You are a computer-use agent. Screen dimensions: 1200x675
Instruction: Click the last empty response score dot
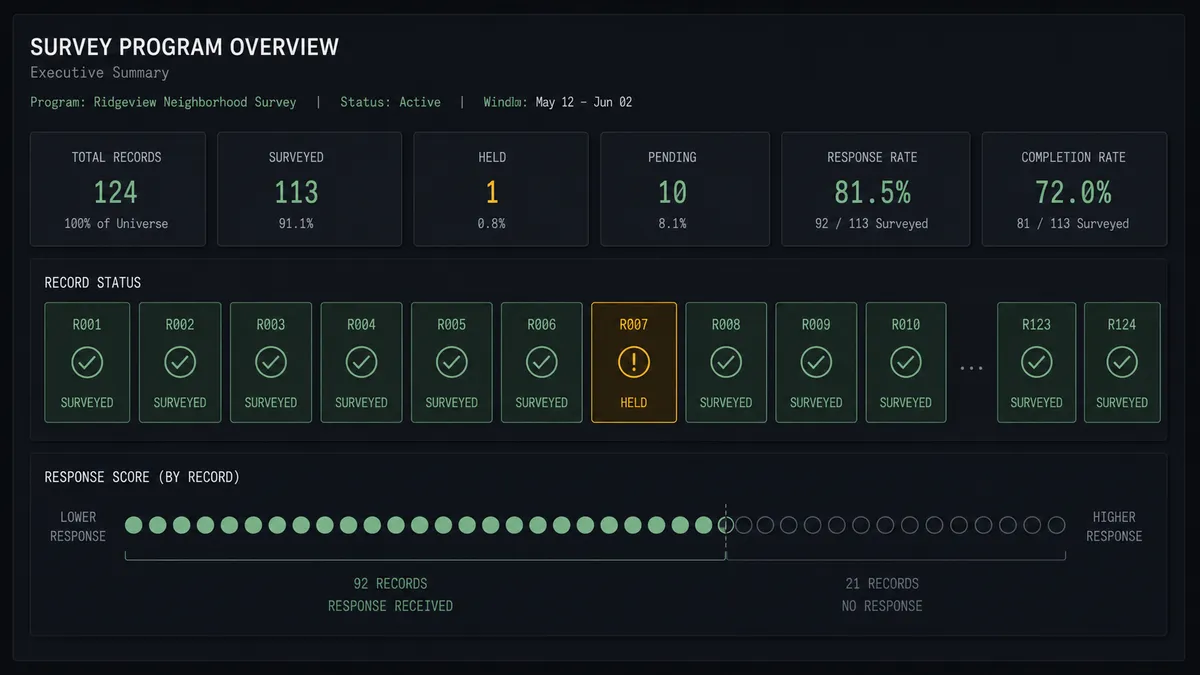(1059, 525)
